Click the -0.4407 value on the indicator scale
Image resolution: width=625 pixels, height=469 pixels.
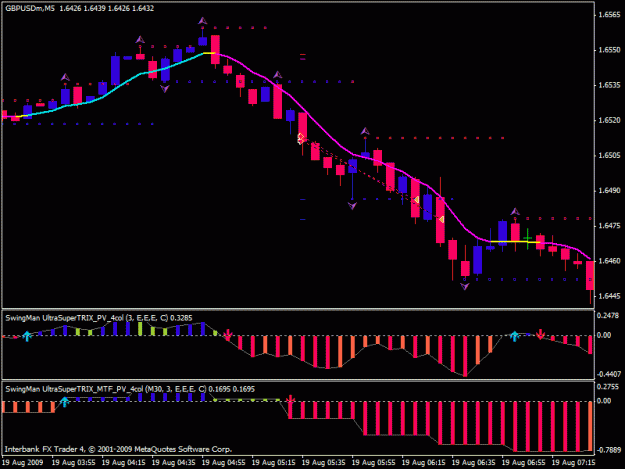609,374
